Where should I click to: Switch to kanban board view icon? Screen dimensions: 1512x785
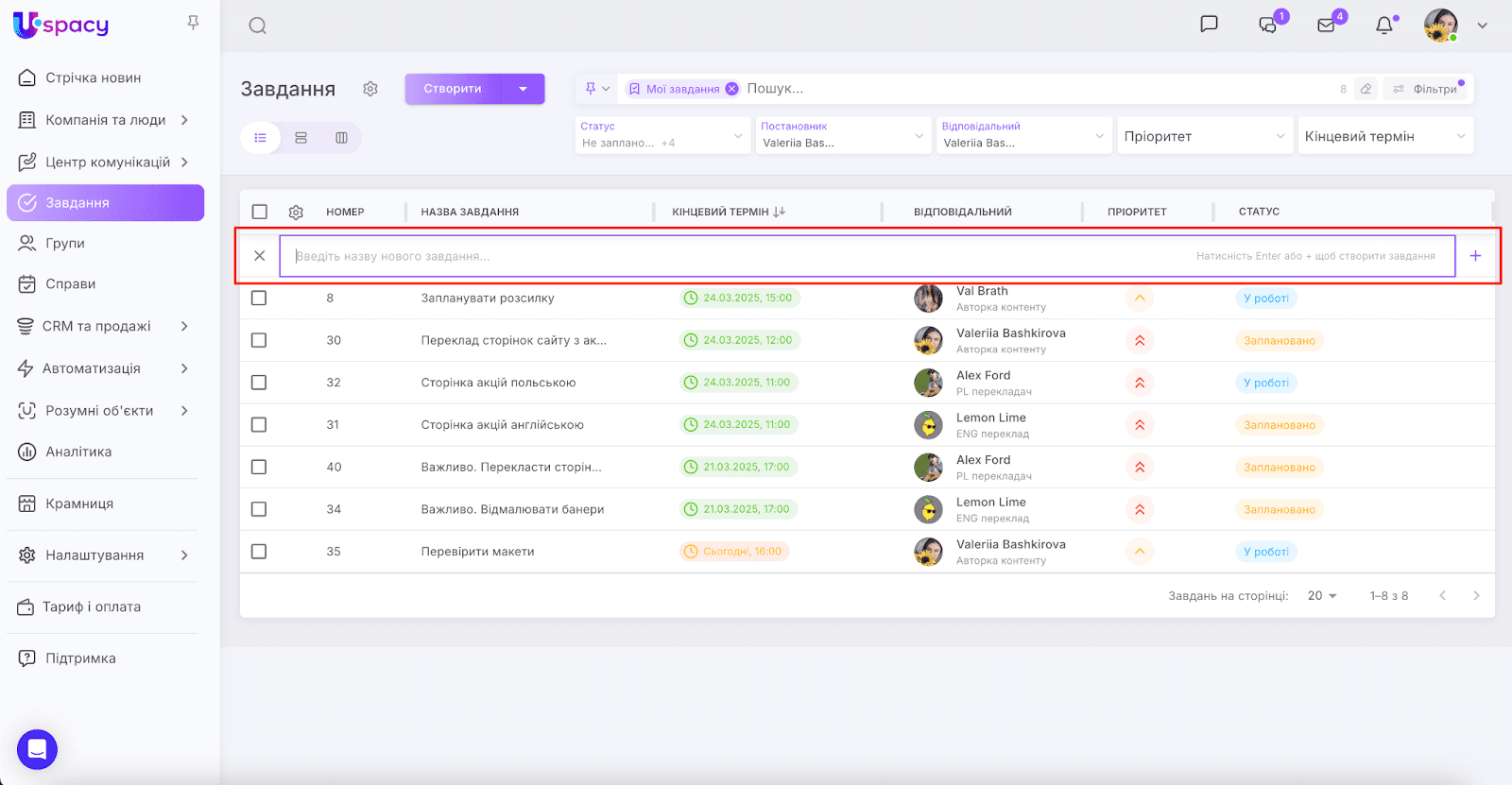tap(341, 138)
